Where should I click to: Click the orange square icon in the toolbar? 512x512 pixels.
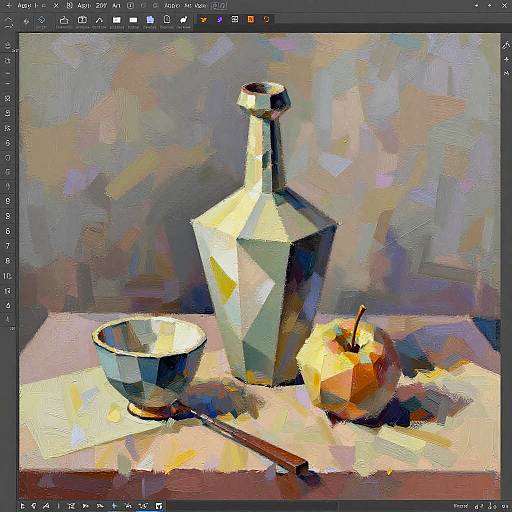click(251, 20)
